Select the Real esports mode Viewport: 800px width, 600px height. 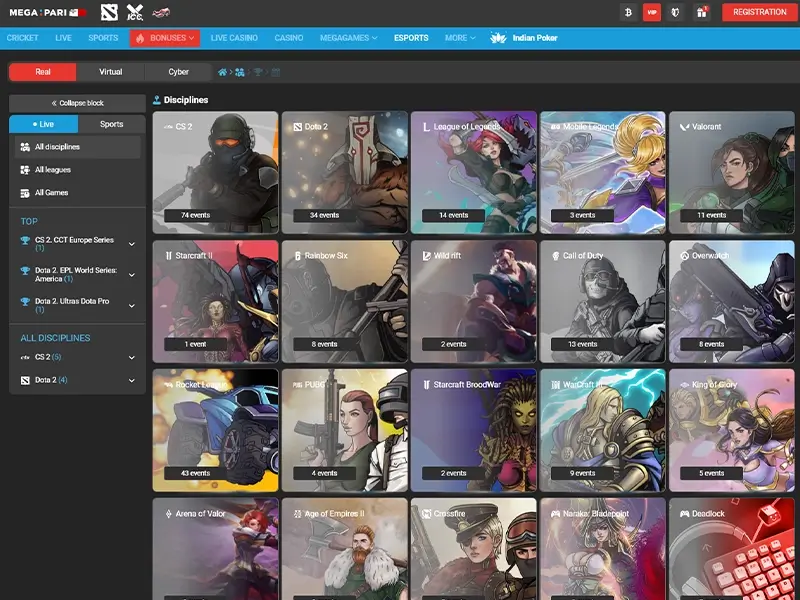pyautogui.click(x=43, y=72)
